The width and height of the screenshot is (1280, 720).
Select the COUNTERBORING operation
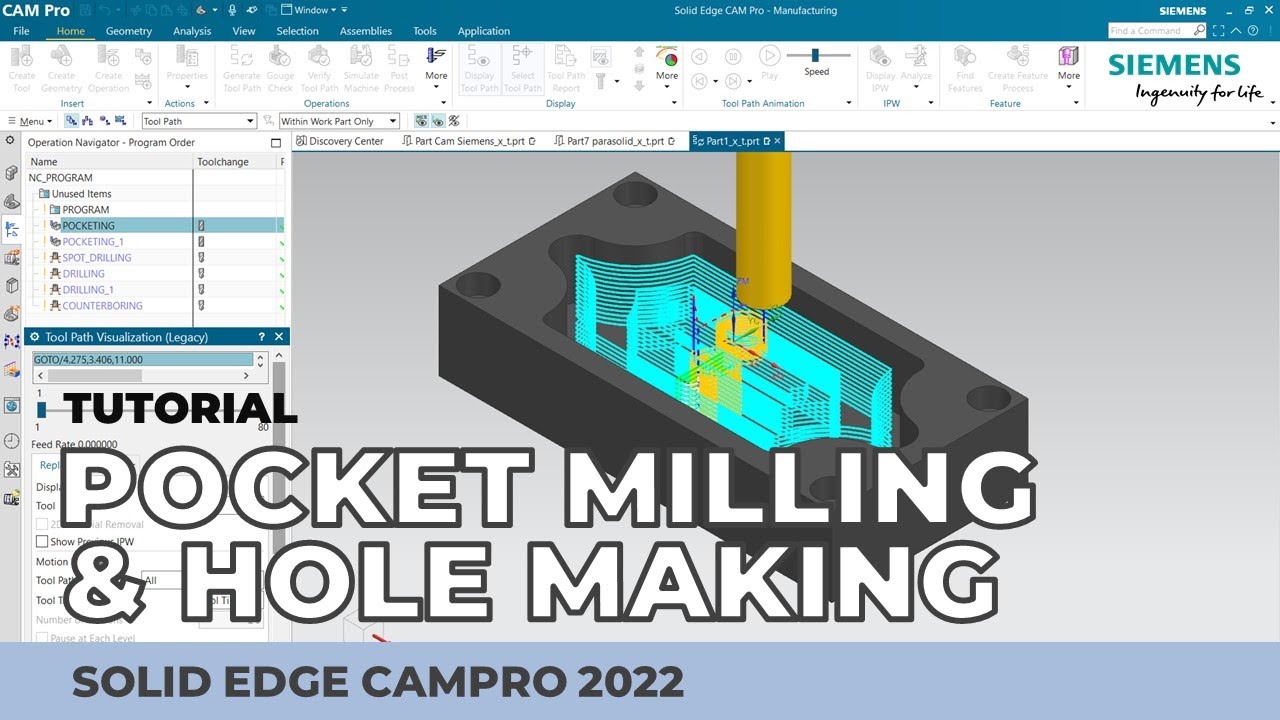(102, 306)
